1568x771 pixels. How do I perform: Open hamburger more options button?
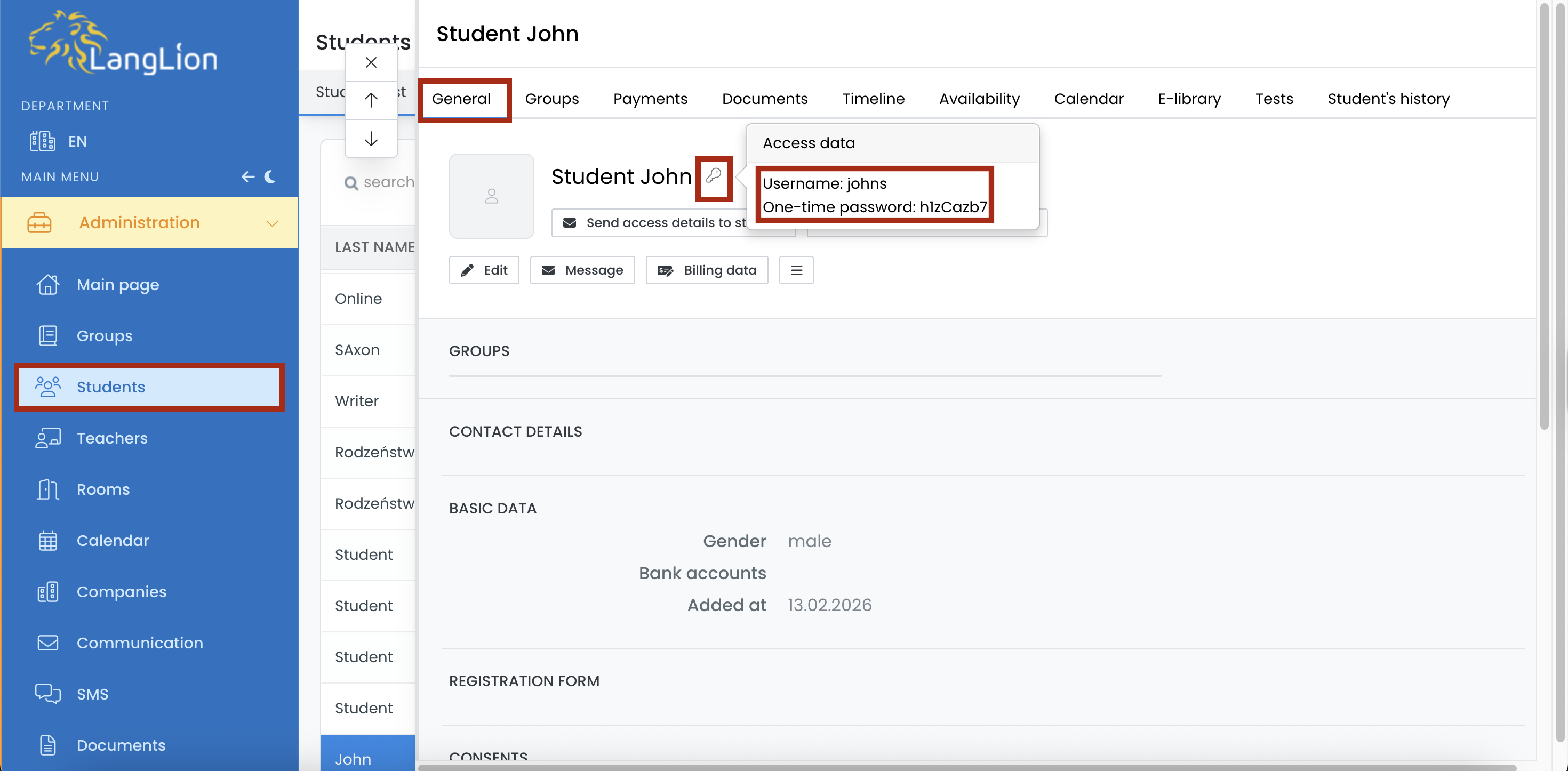click(x=796, y=270)
